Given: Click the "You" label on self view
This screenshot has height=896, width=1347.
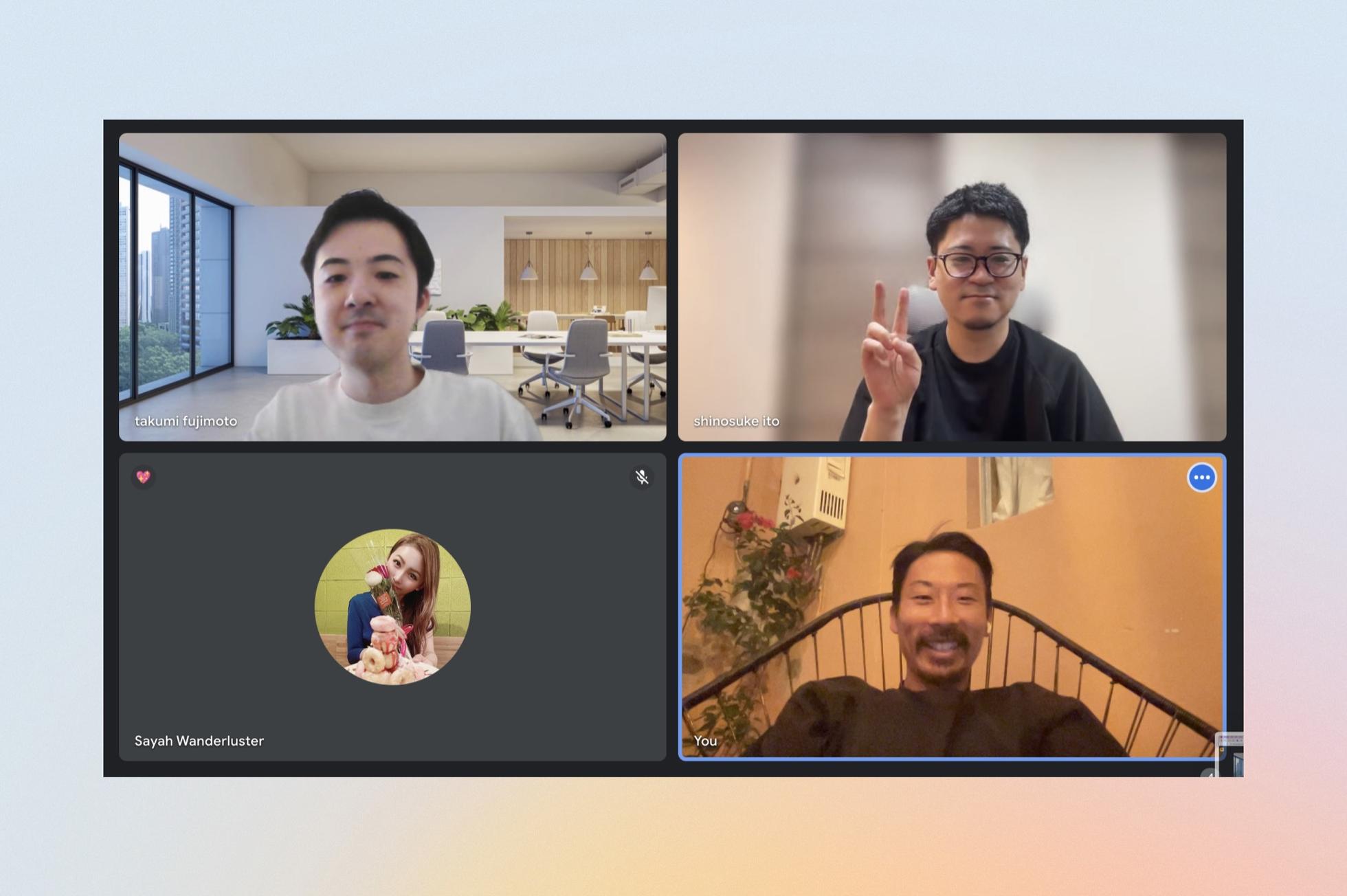Looking at the screenshot, I should tap(705, 741).
